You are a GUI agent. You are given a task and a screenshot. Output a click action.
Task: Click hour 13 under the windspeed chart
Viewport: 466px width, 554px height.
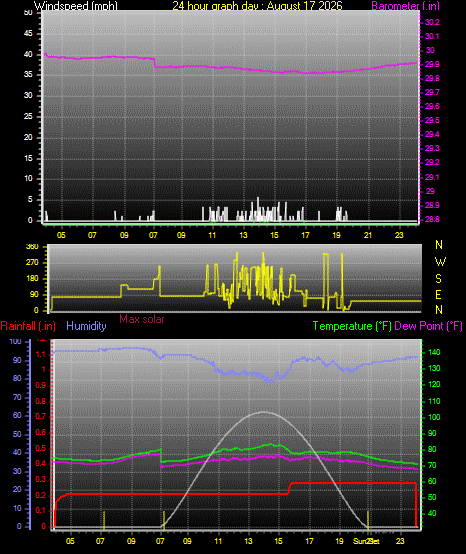click(243, 235)
